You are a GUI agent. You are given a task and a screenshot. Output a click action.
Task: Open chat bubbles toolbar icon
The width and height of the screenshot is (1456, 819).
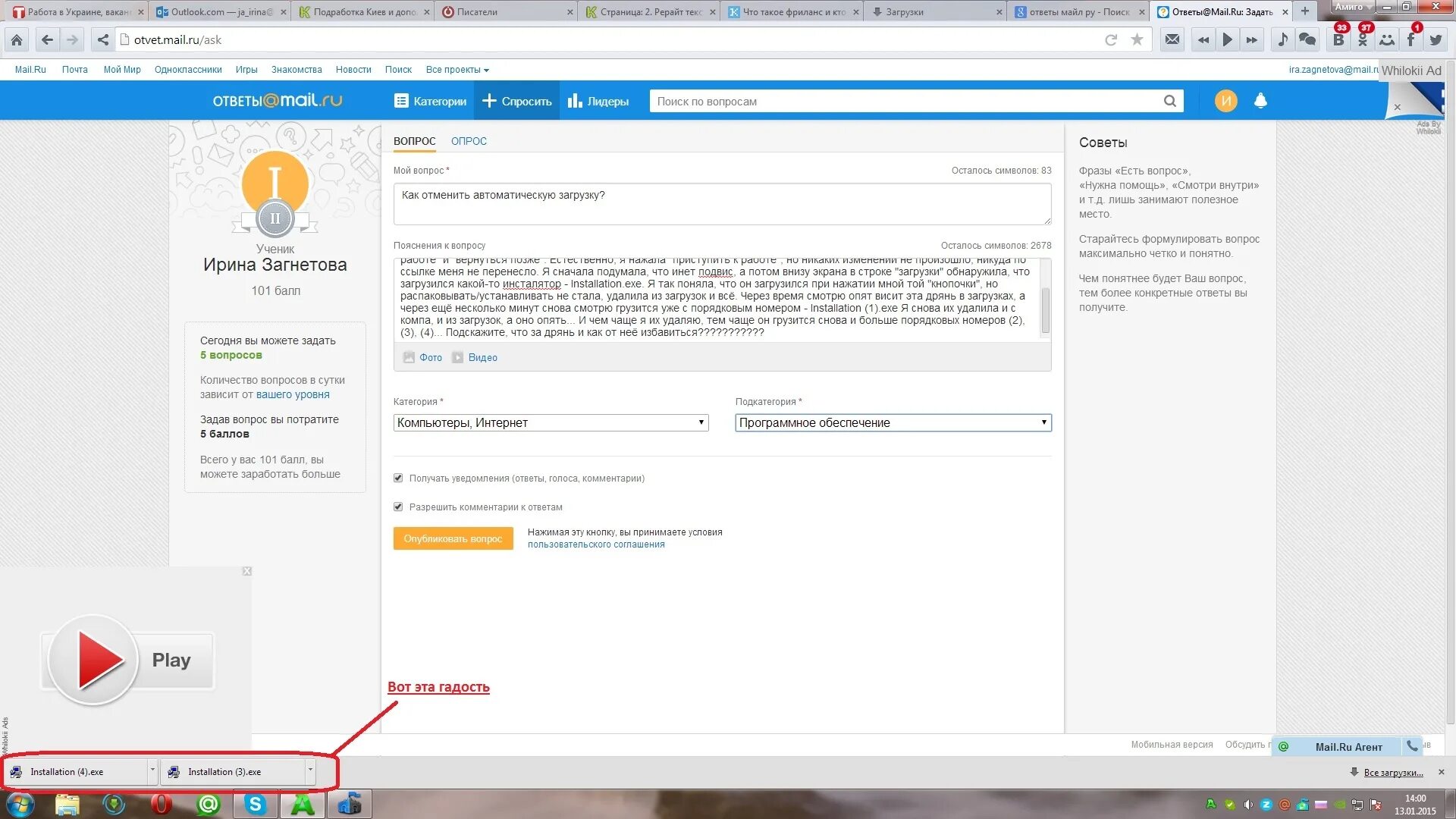point(1307,40)
